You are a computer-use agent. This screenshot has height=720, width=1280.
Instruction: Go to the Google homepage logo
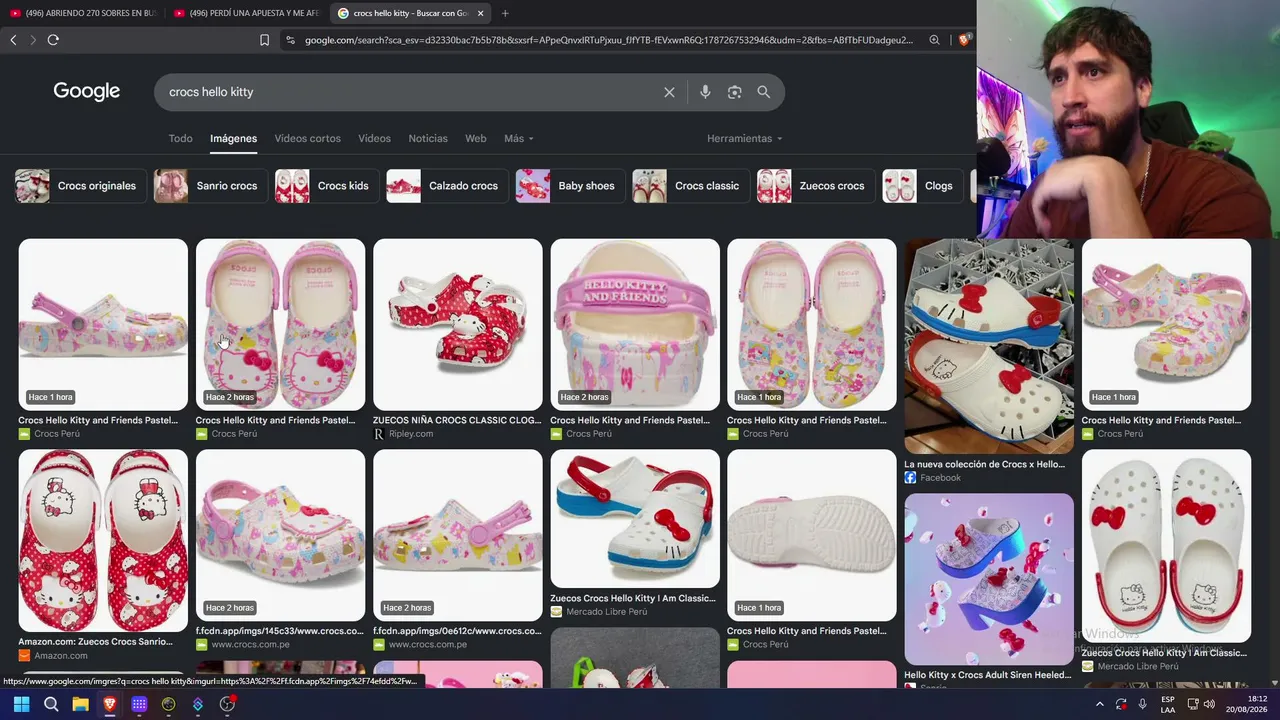click(x=87, y=92)
